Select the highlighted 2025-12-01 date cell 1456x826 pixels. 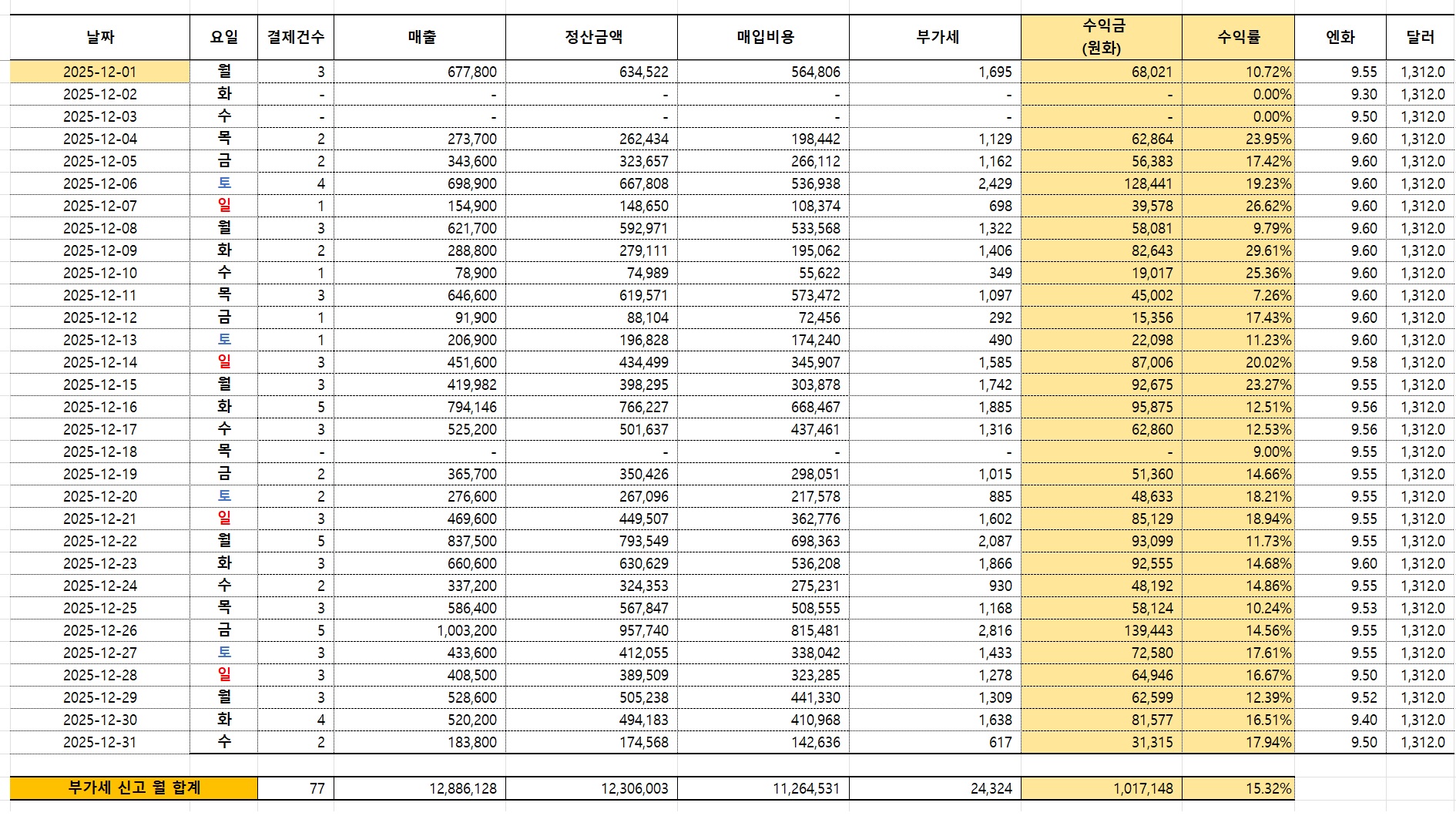[x=100, y=72]
